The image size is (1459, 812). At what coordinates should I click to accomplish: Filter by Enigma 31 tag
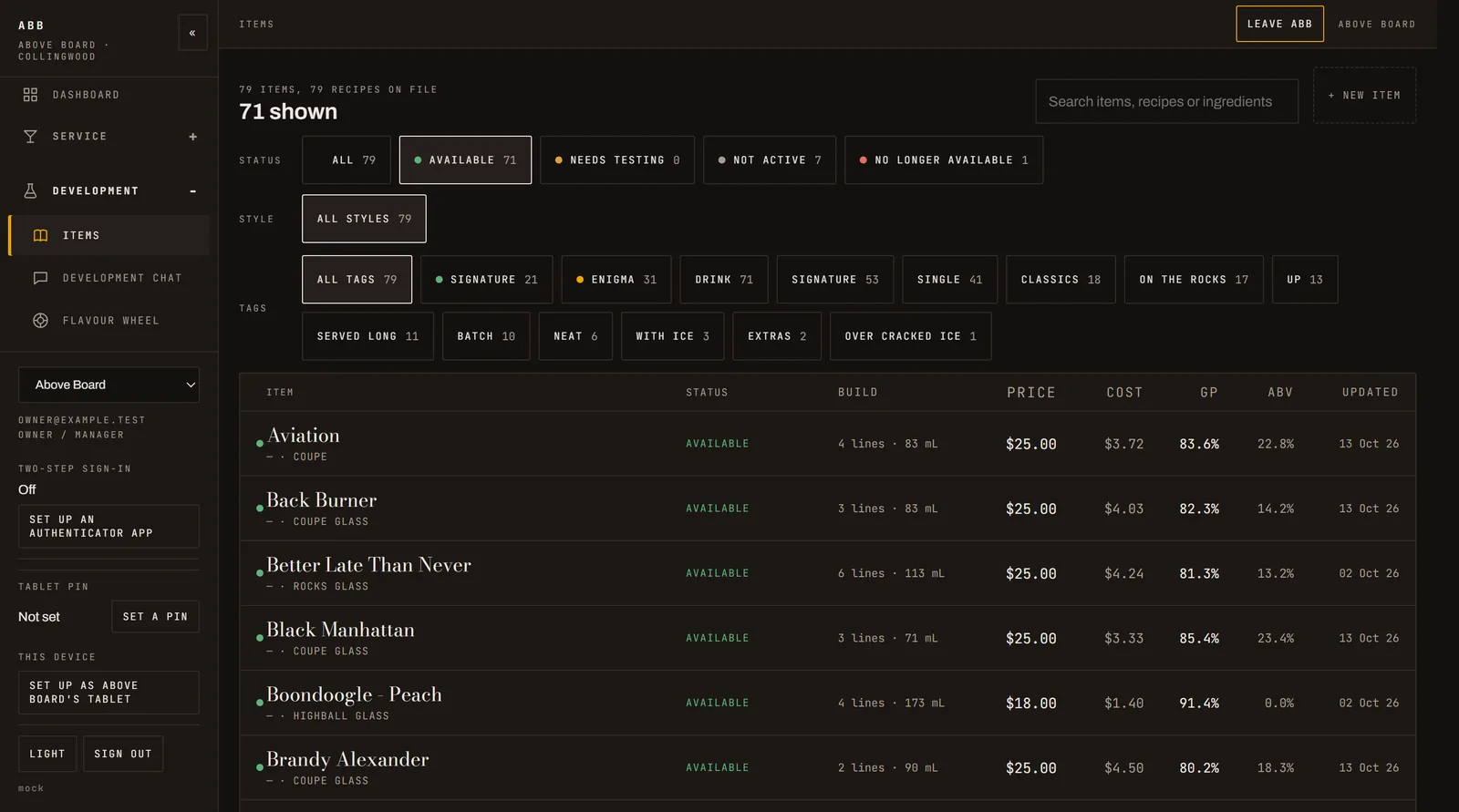click(x=616, y=280)
